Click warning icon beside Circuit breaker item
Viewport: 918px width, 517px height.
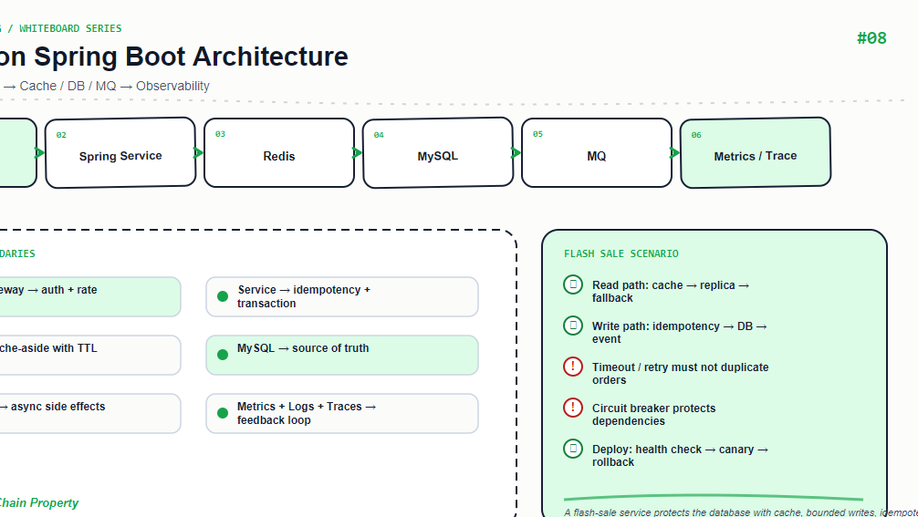pos(573,408)
